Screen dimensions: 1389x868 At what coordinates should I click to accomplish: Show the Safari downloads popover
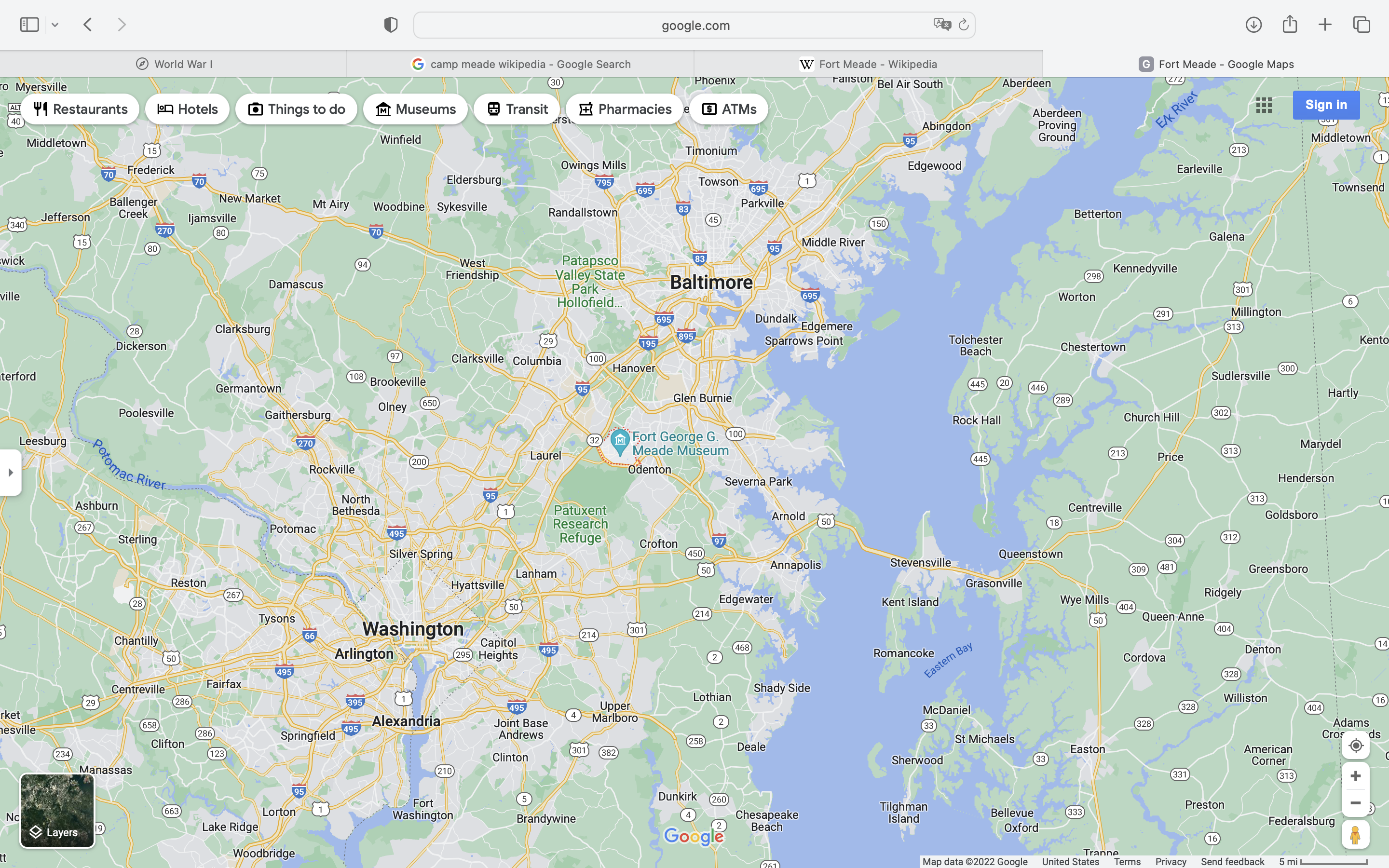tap(1253, 25)
